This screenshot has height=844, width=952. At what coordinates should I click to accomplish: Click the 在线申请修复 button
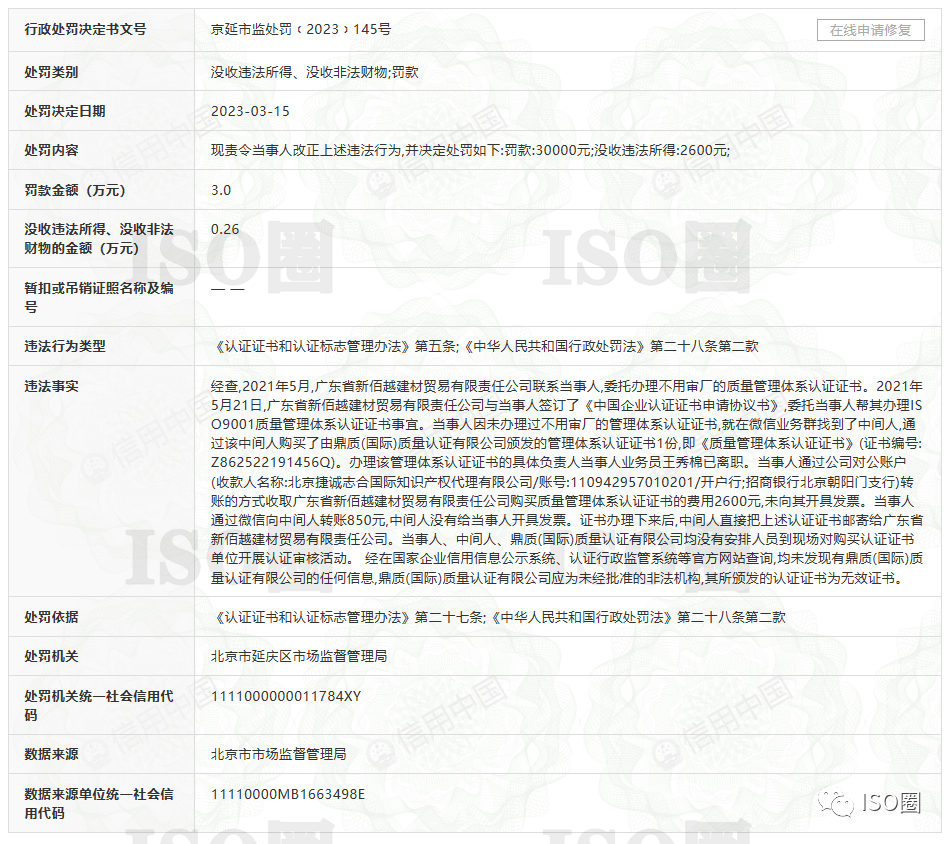(x=870, y=30)
